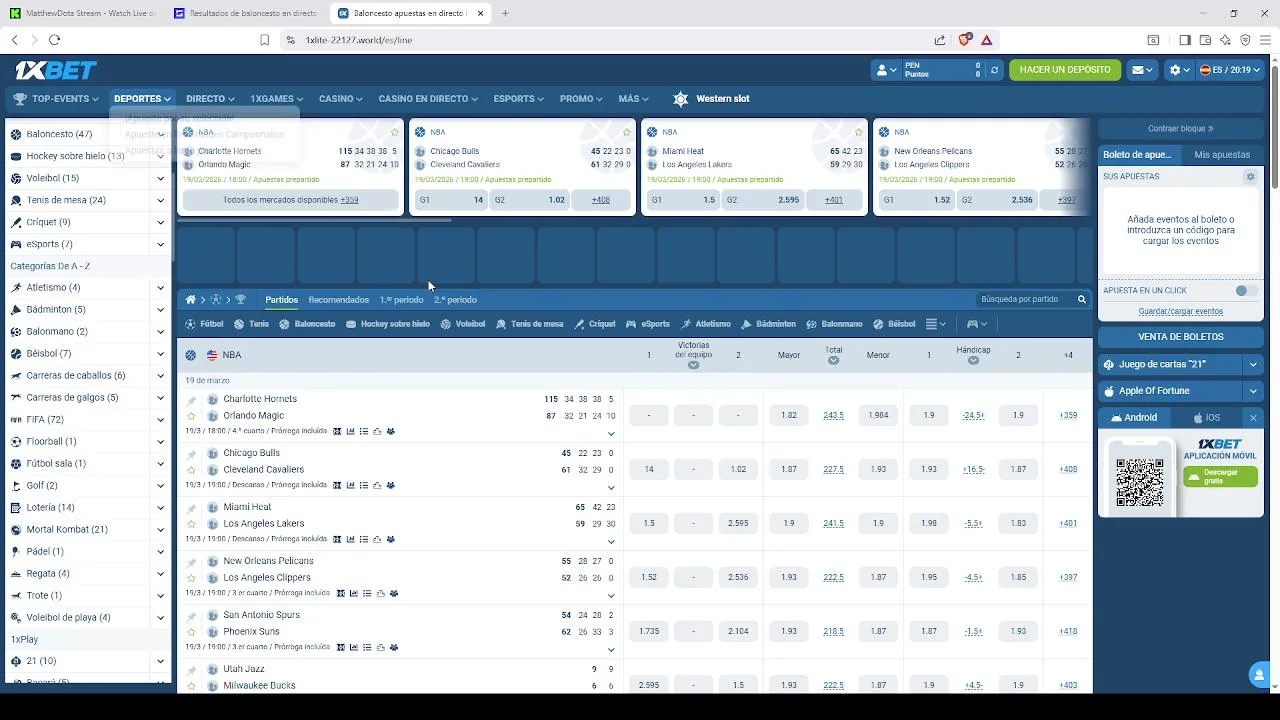Toggle Apuesta en un click switch

(x=1246, y=291)
